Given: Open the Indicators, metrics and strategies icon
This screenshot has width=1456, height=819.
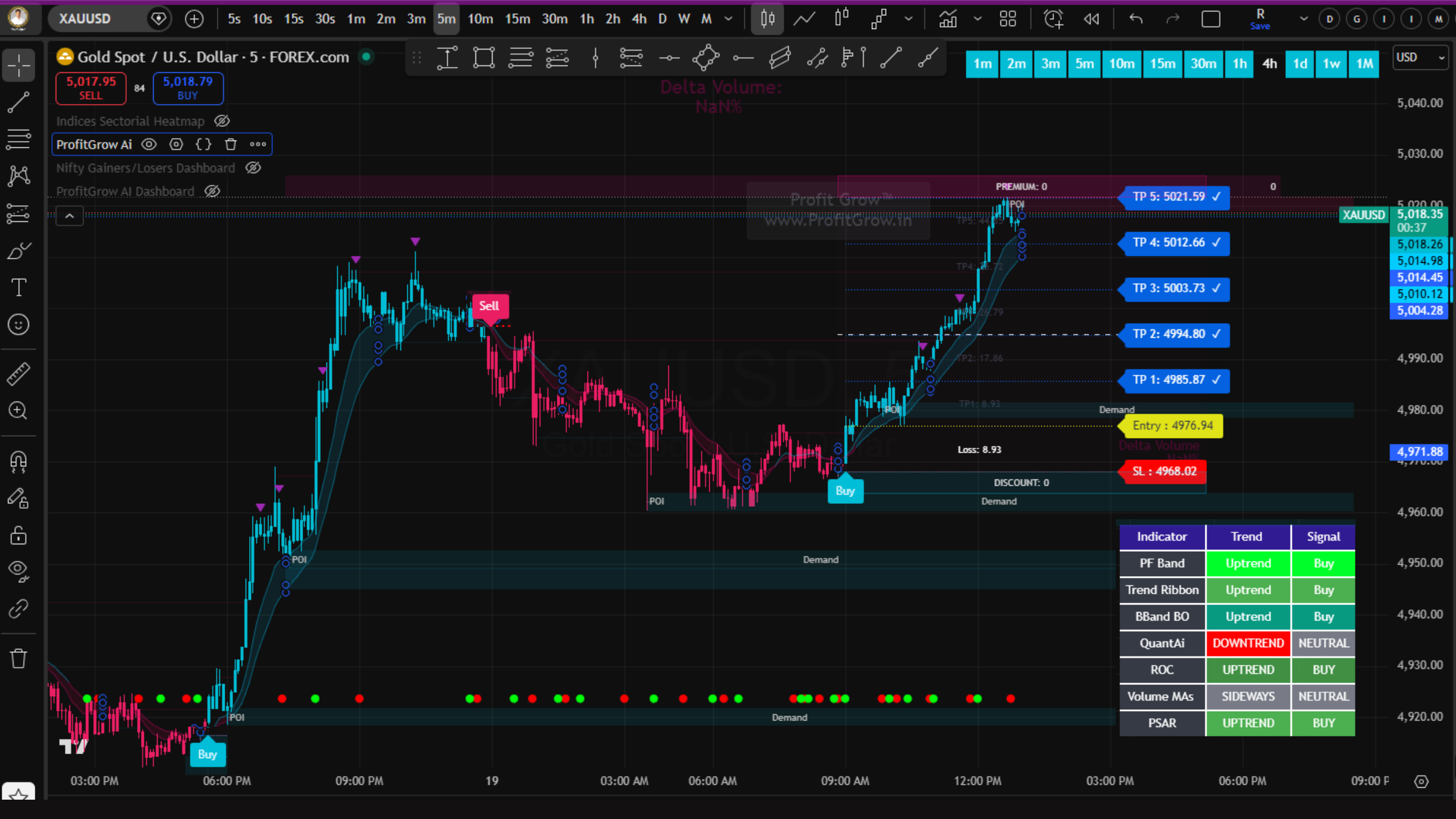Looking at the screenshot, I should coord(948,19).
